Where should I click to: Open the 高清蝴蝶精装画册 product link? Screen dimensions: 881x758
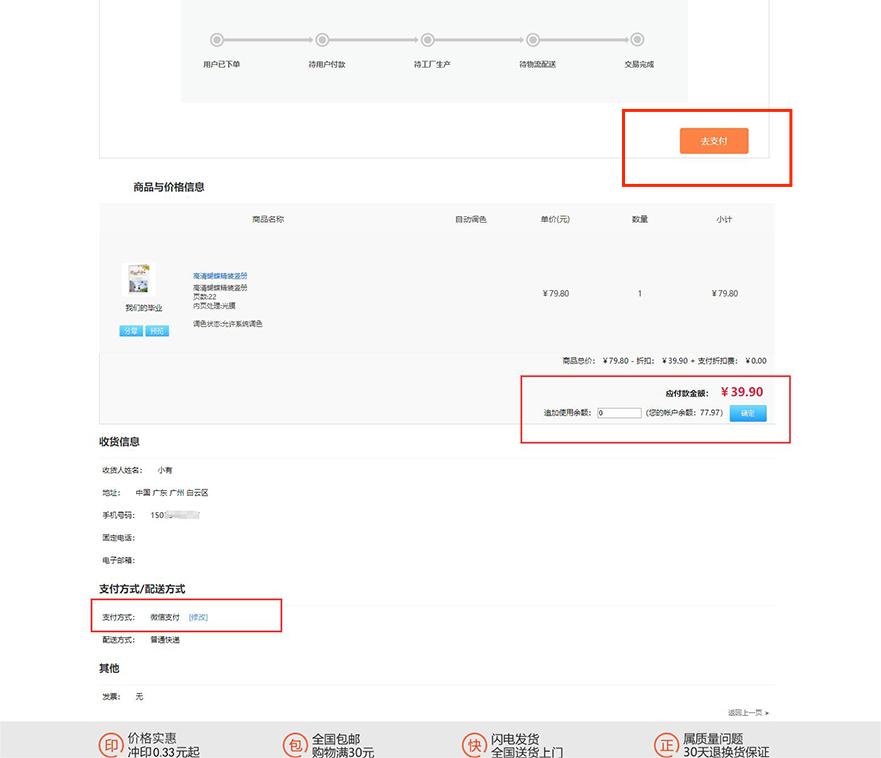220,276
